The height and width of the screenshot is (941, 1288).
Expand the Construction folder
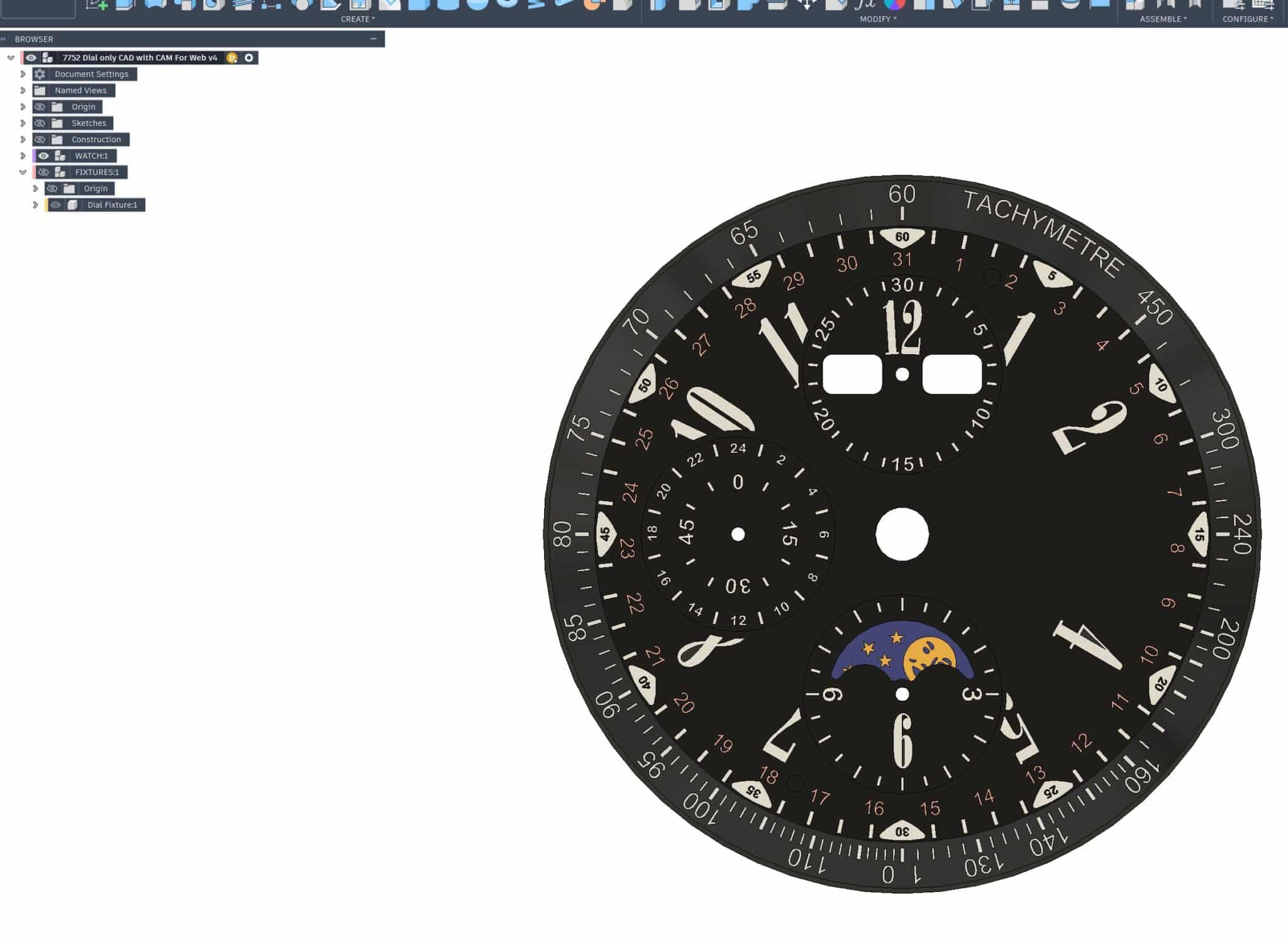pyautogui.click(x=23, y=140)
